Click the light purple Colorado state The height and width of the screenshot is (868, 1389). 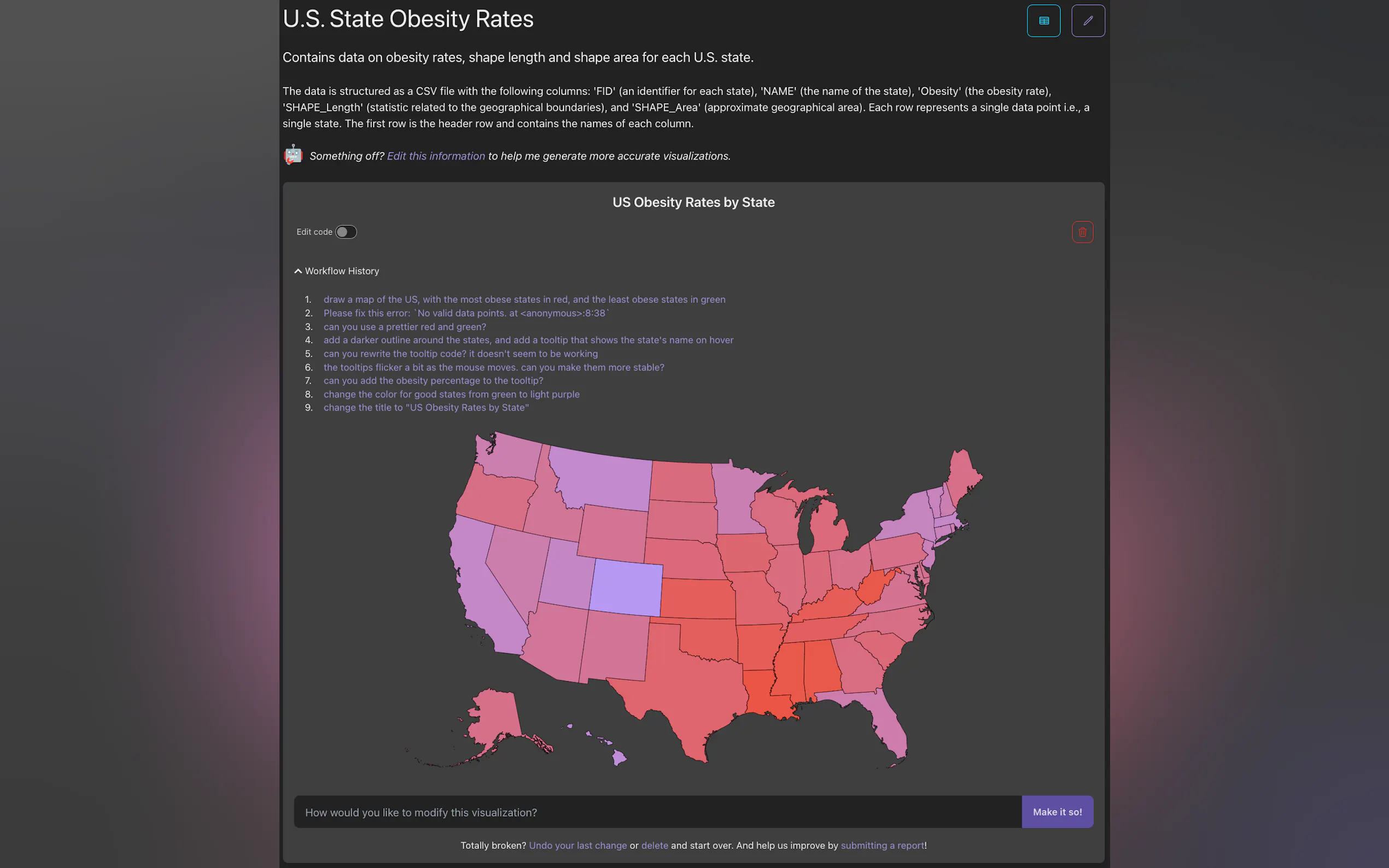(626, 587)
